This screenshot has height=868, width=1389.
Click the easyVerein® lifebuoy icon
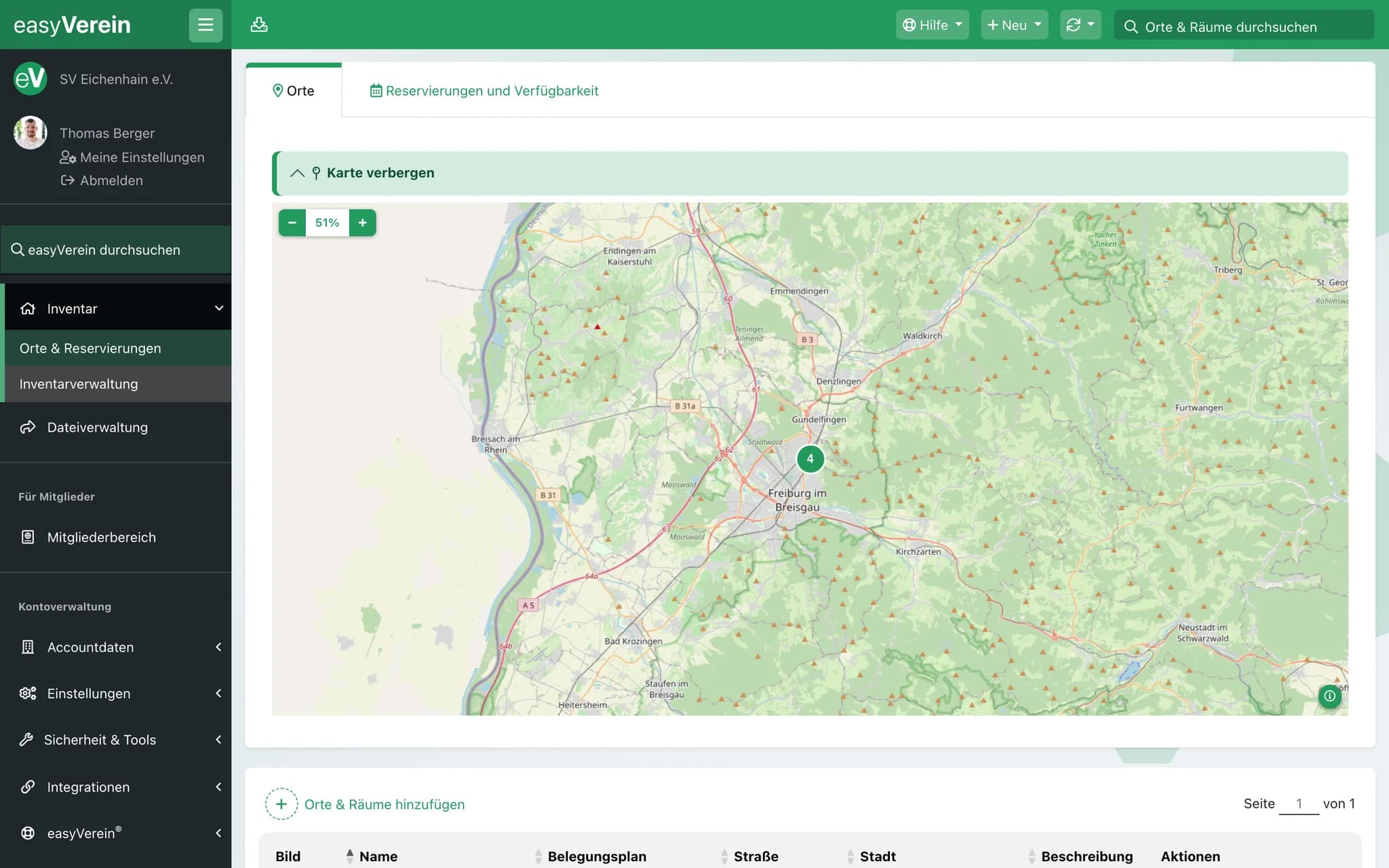click(28, 833)
